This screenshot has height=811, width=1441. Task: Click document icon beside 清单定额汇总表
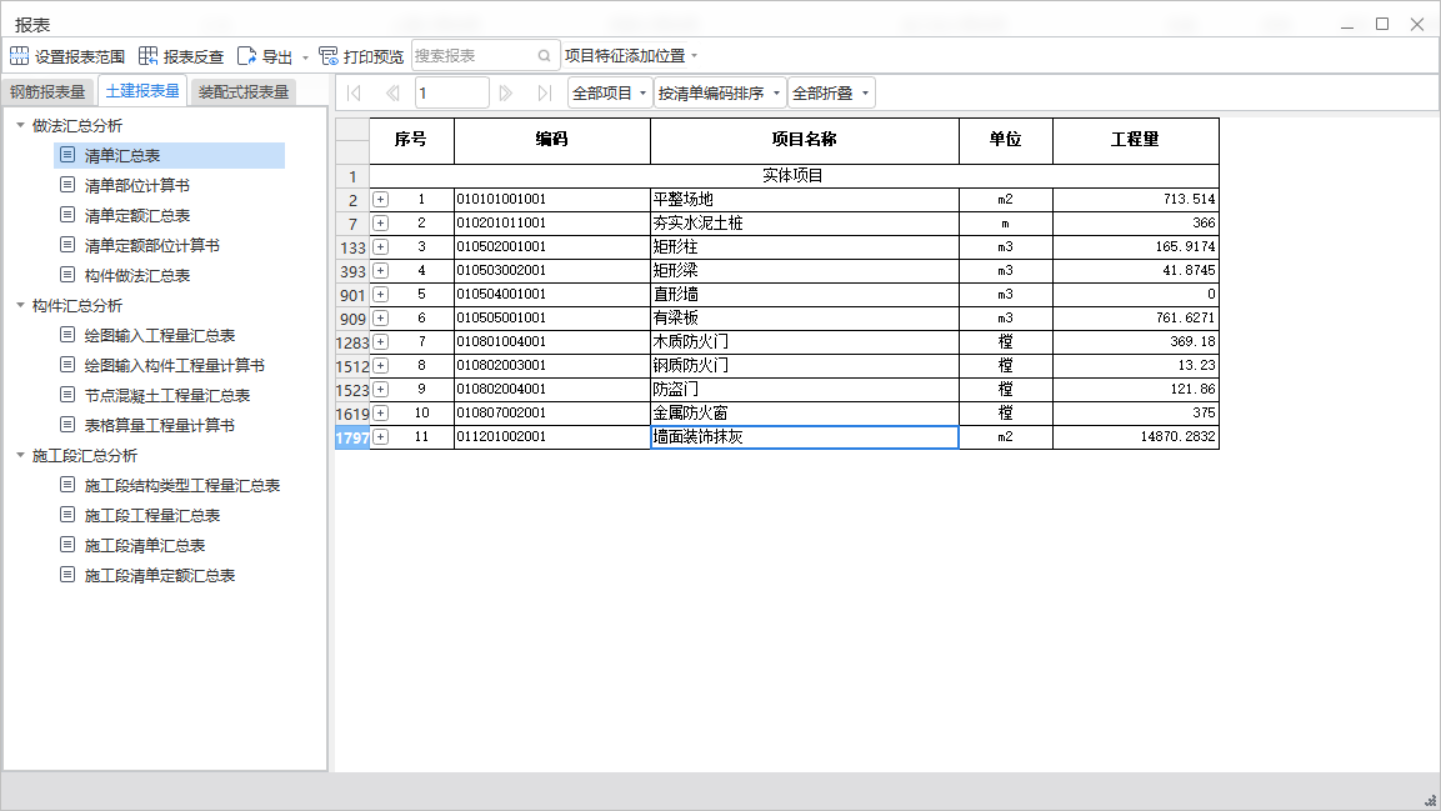[67, 215]
